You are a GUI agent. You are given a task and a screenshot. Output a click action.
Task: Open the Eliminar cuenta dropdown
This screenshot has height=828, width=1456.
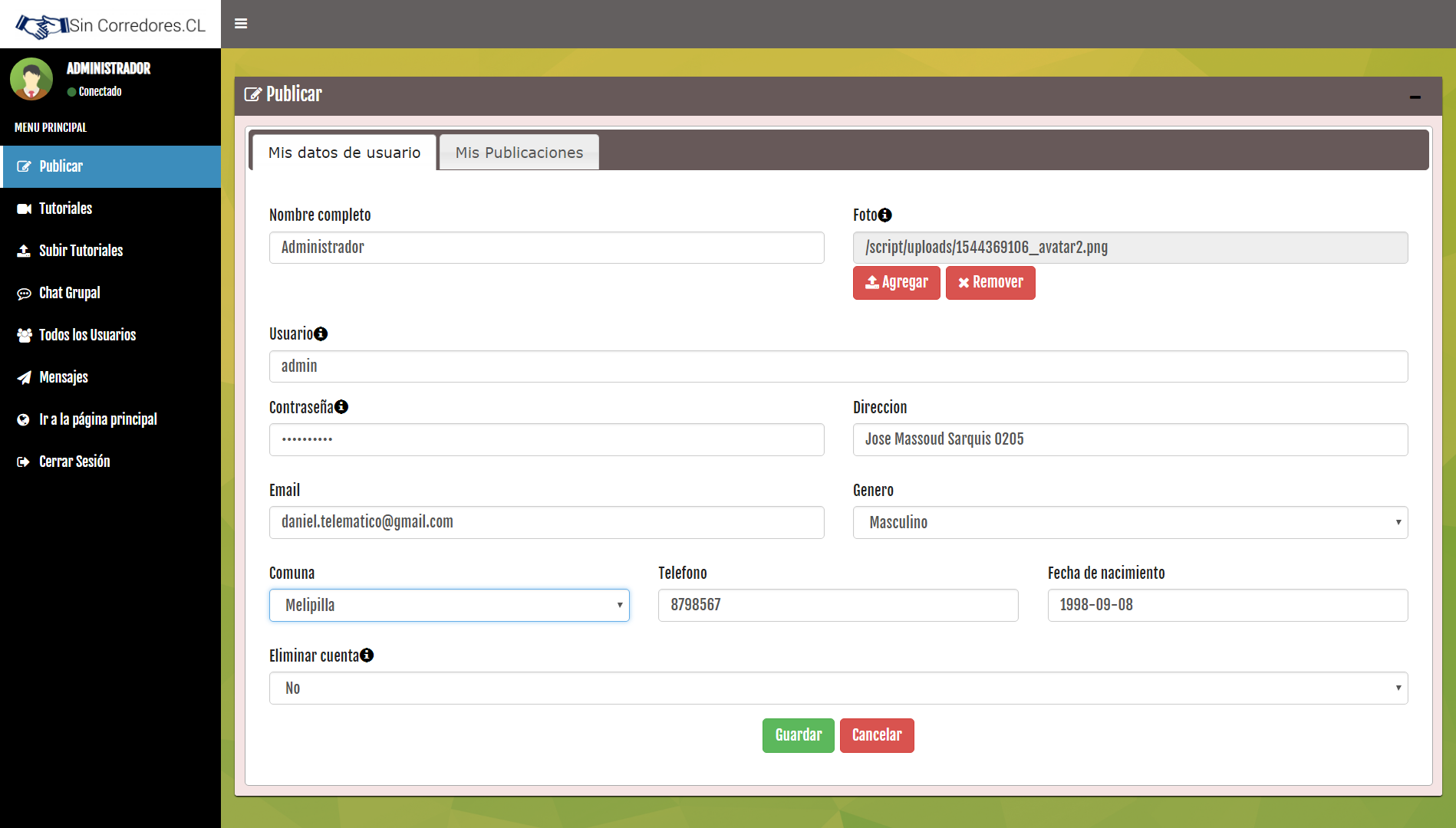[x=838, y=688]
